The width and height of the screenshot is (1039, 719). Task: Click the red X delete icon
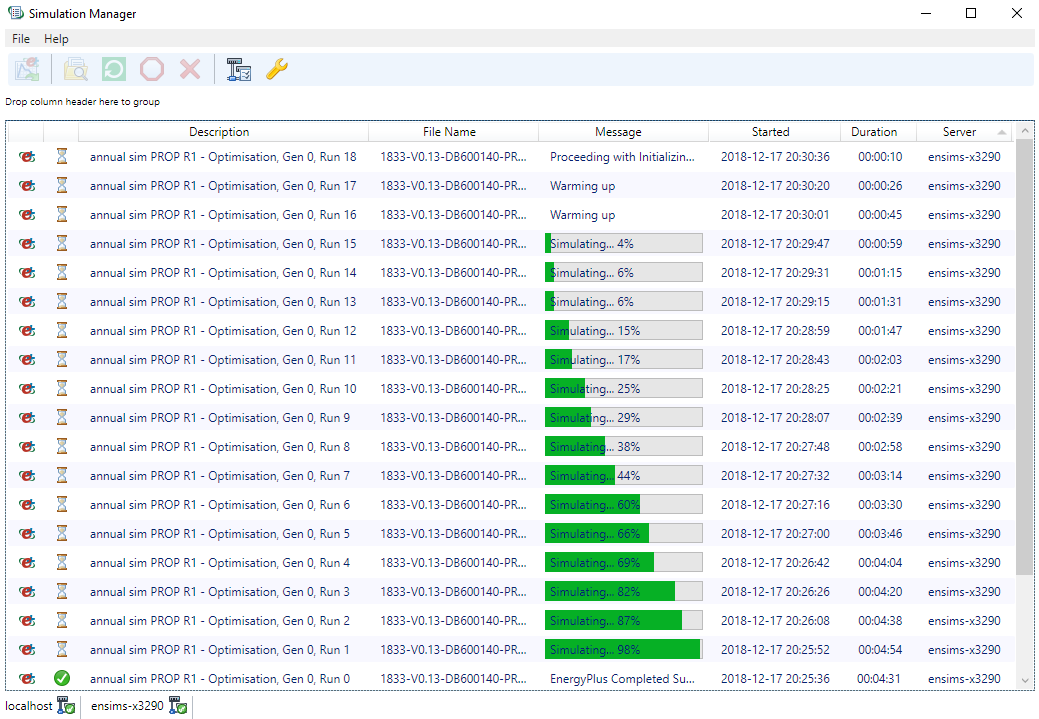(x=190, y=69)
